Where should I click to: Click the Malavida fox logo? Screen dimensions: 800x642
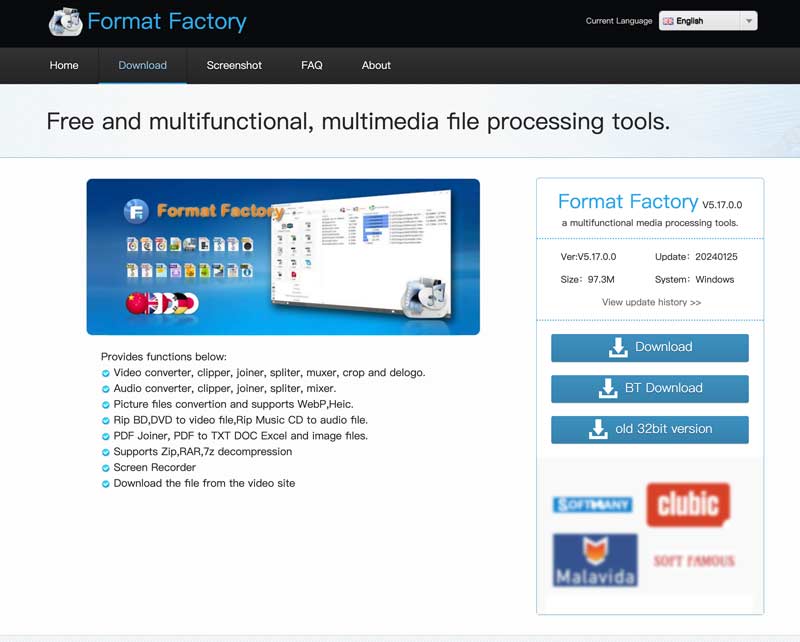(x=595, y=560)
